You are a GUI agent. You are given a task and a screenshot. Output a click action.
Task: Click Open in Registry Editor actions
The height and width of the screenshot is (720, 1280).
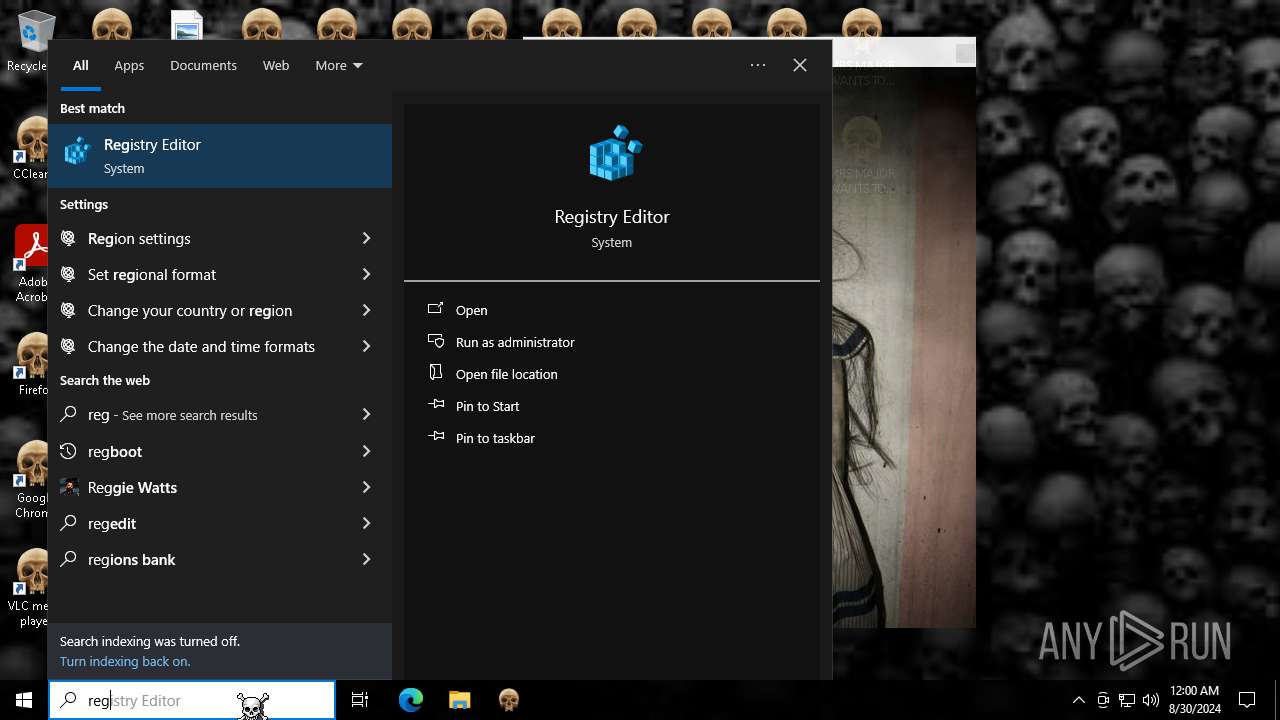(471, 310)
